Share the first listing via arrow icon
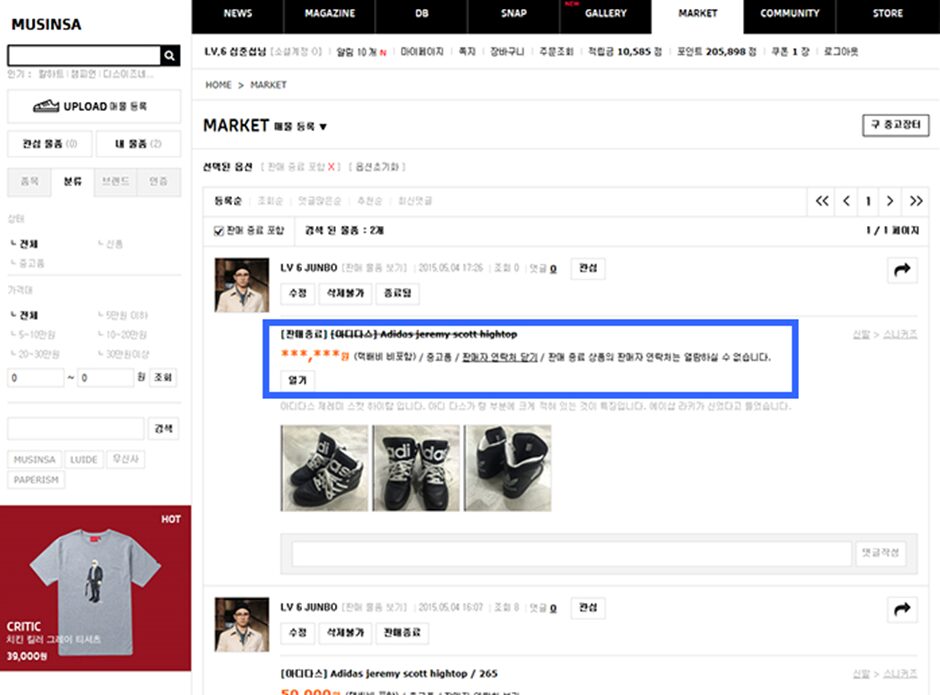940x695 pixels. pyautogui.click(x=902, y=269)
